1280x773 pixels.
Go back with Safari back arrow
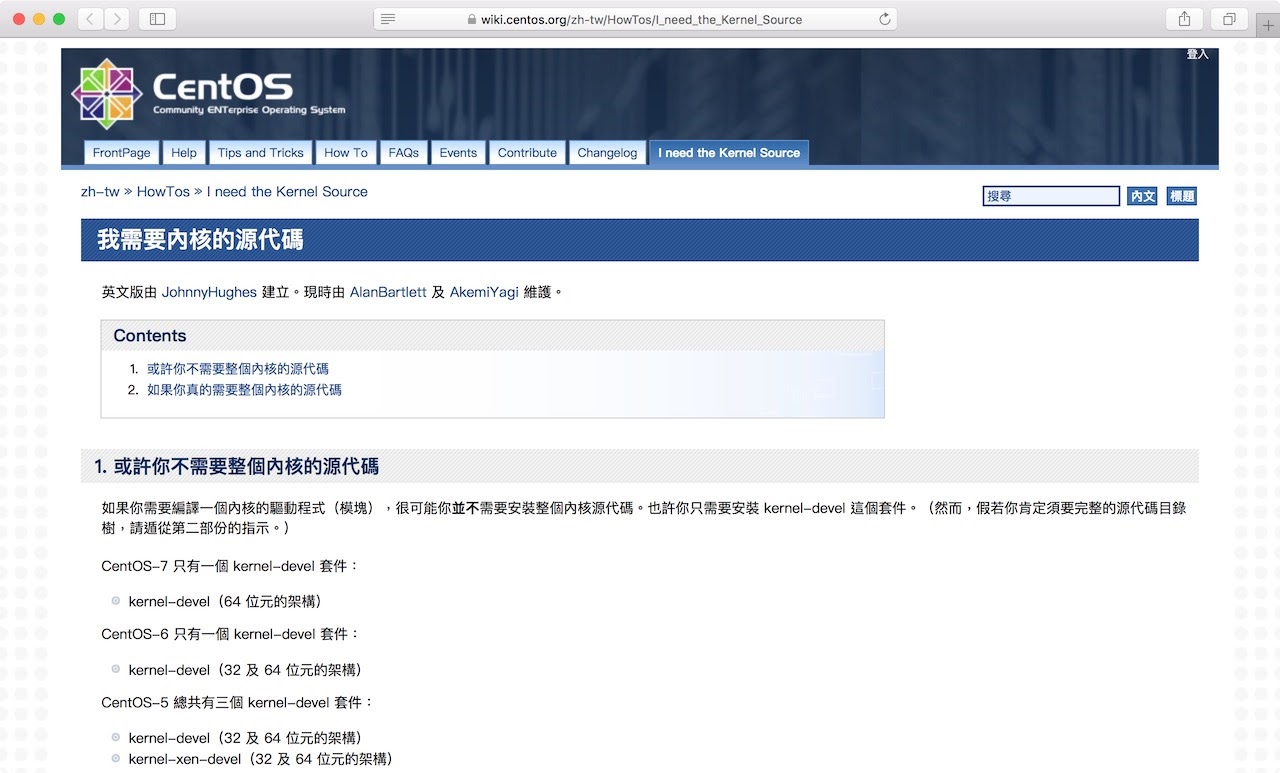[91, 19]
